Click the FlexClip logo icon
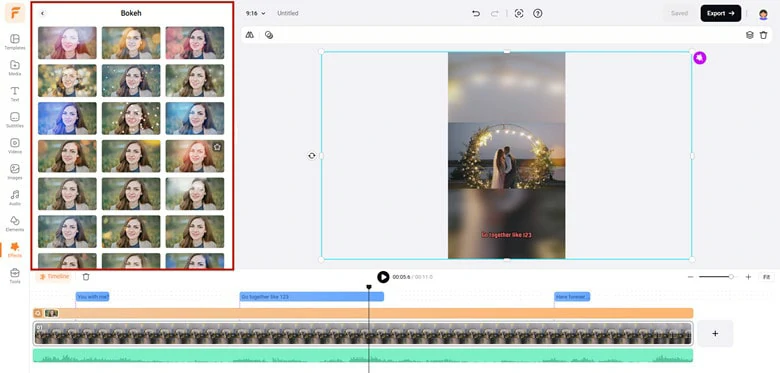Viewport: 780px width, 373px height. [15, 13]
